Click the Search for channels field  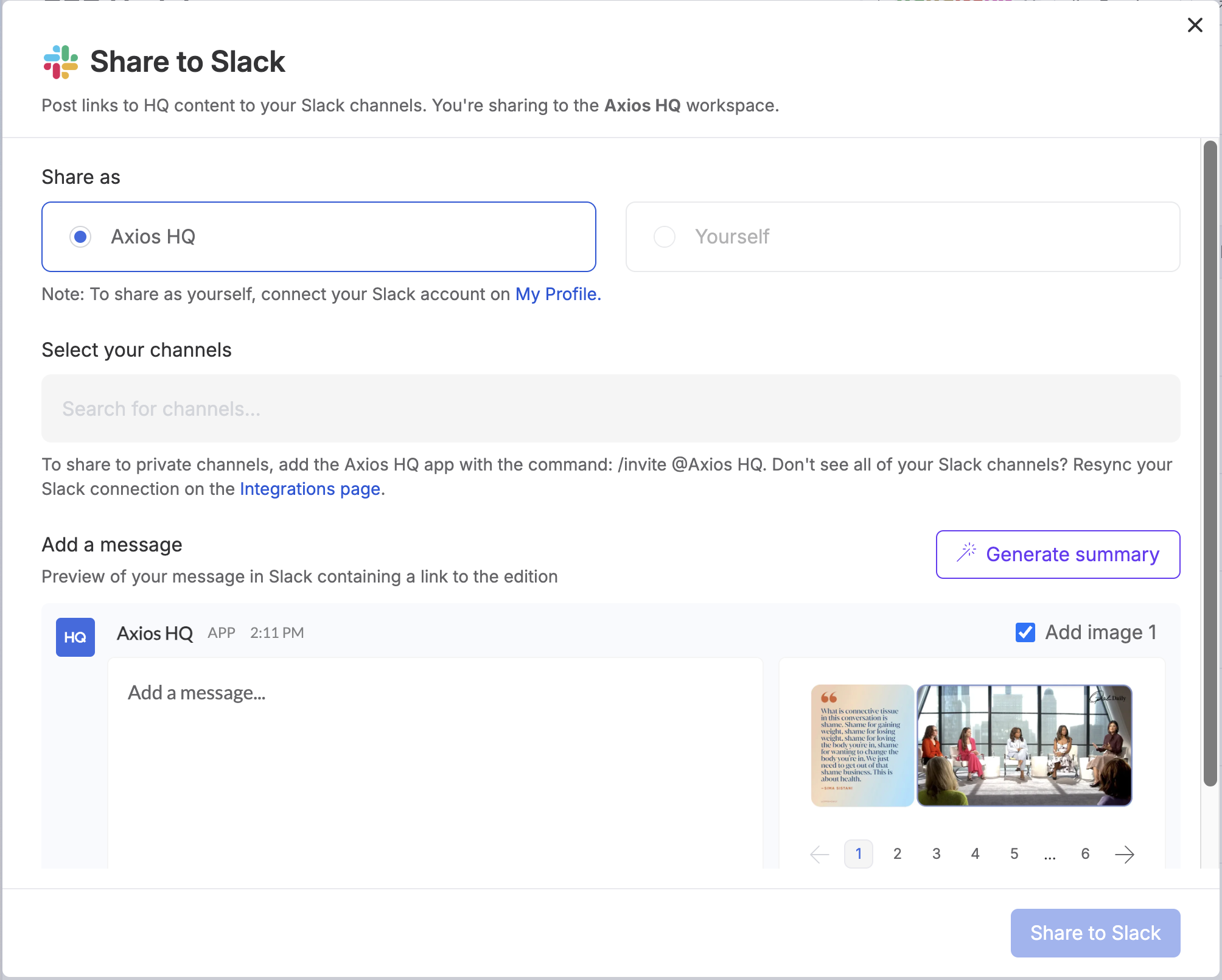pyautogui.click(x=610, y=408)
